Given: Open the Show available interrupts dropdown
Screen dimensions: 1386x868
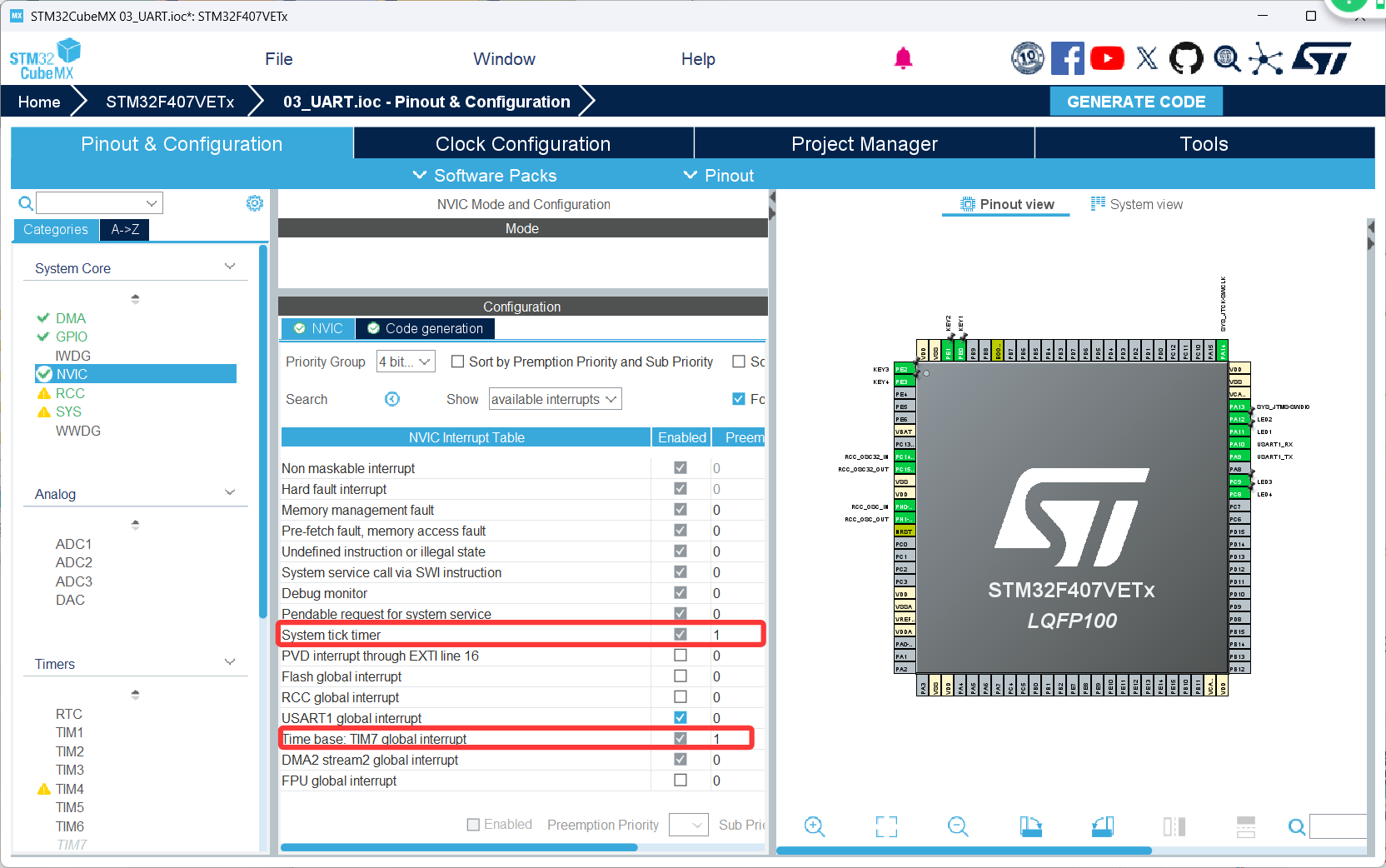Looking at the screenshot, I should pyautogui.click(x=555, y=399).
